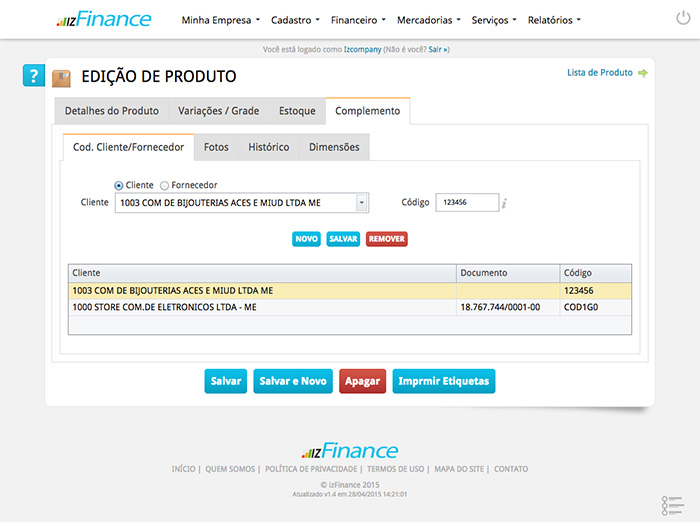Click the product box icon near title
The height and width of the screenshot is (522, 700).
[x=62, y=78]
